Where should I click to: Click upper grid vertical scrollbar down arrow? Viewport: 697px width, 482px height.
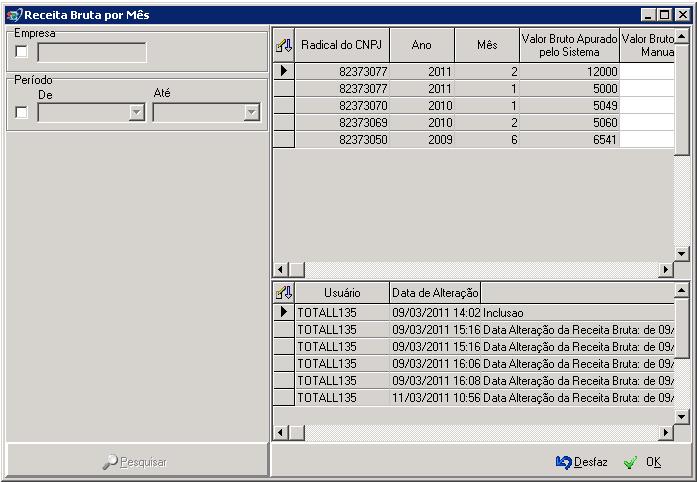[682, 254]
